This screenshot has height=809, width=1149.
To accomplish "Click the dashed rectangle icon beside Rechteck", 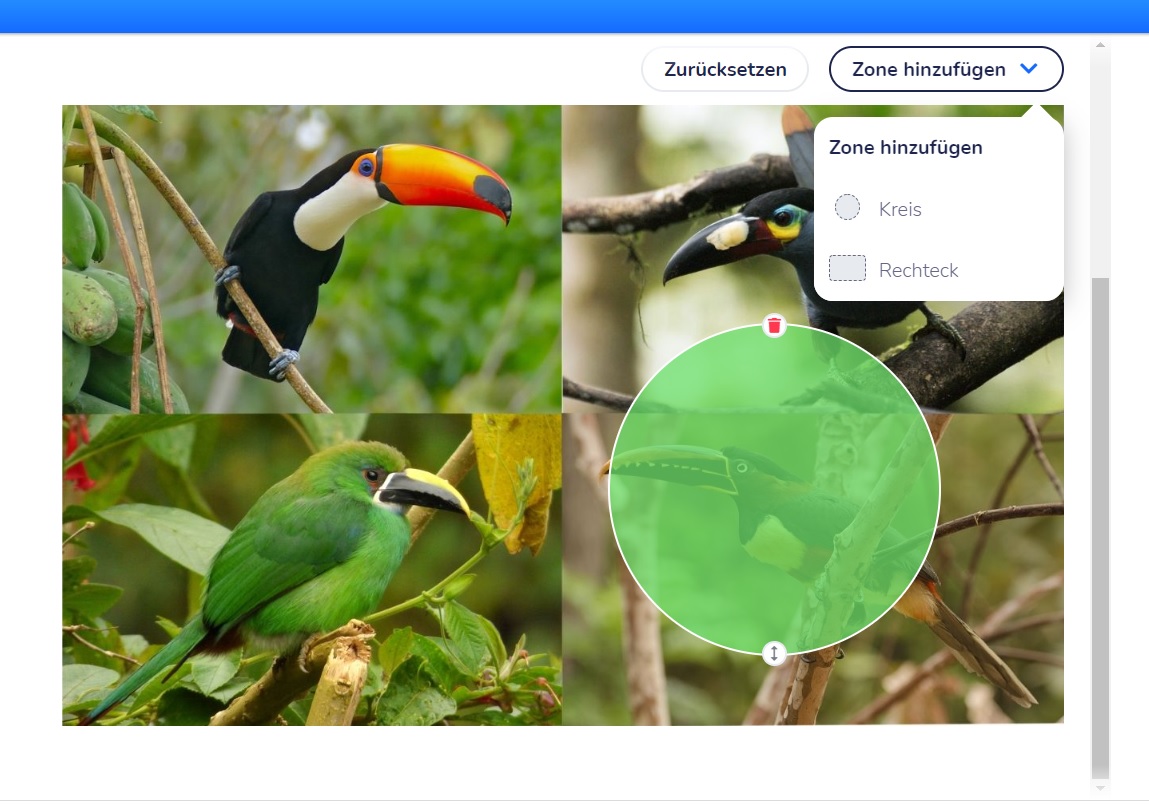I will pyautogui.click(x=847, y=269).
